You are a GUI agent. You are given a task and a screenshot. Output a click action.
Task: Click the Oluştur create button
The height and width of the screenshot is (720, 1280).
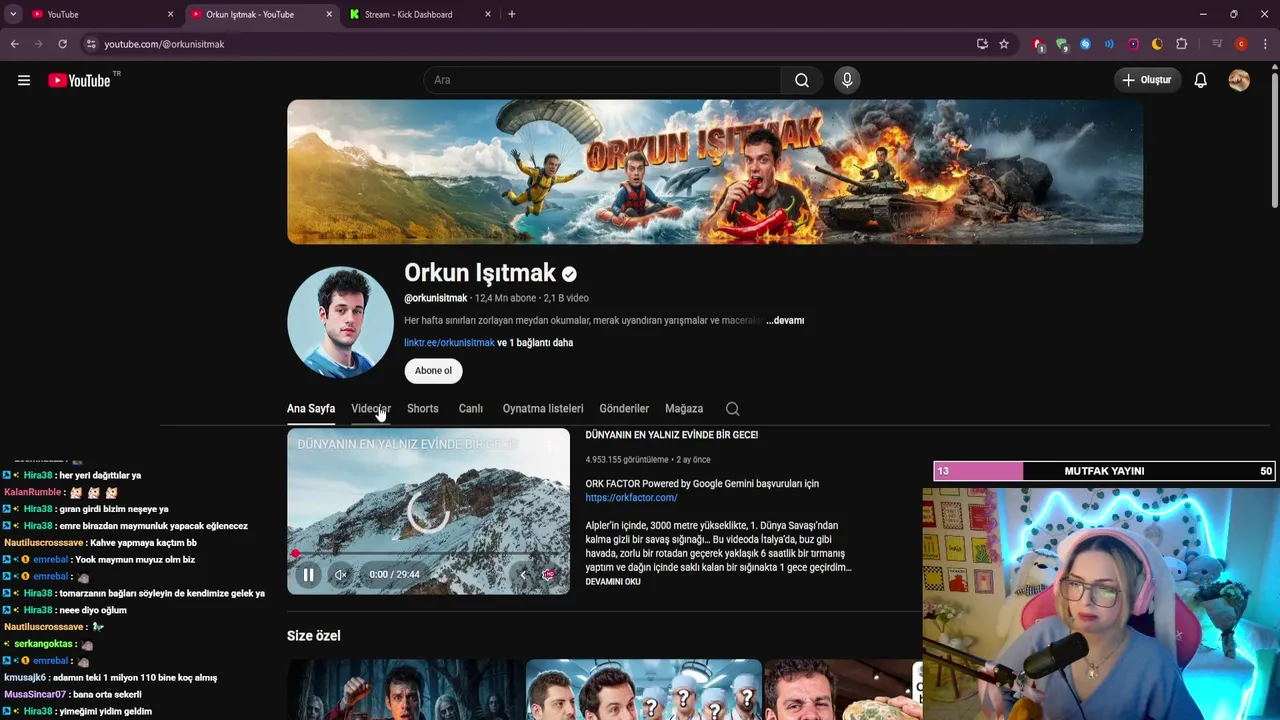coord(1147,80)
